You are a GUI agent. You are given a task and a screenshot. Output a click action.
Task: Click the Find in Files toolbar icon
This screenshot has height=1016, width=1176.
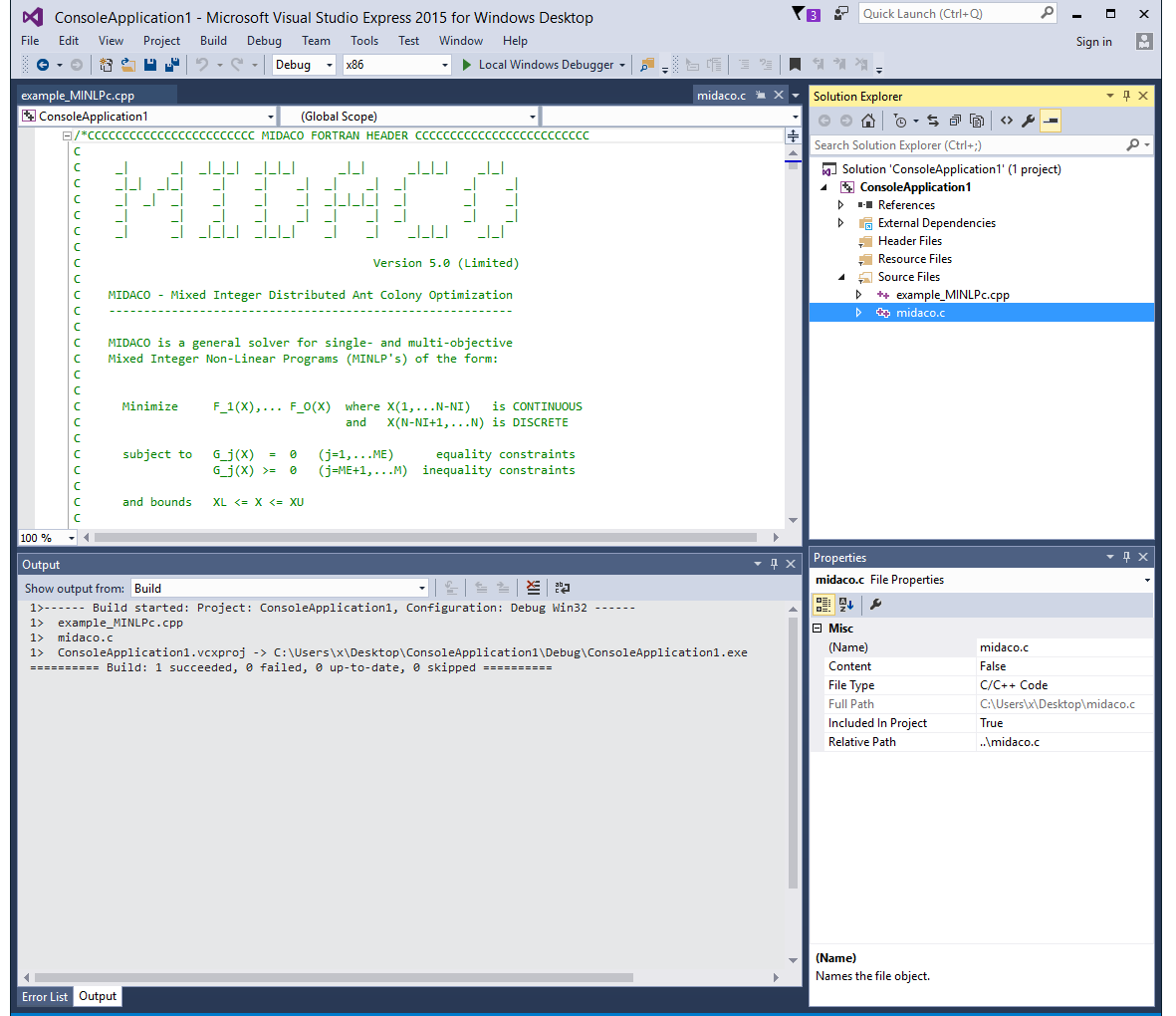pyautogui.click(x=646, y=65)
